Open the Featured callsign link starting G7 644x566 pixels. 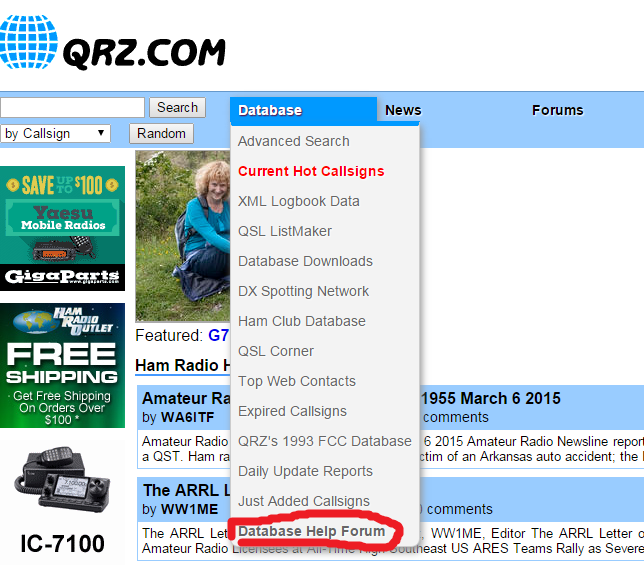[x=218, y=336]
